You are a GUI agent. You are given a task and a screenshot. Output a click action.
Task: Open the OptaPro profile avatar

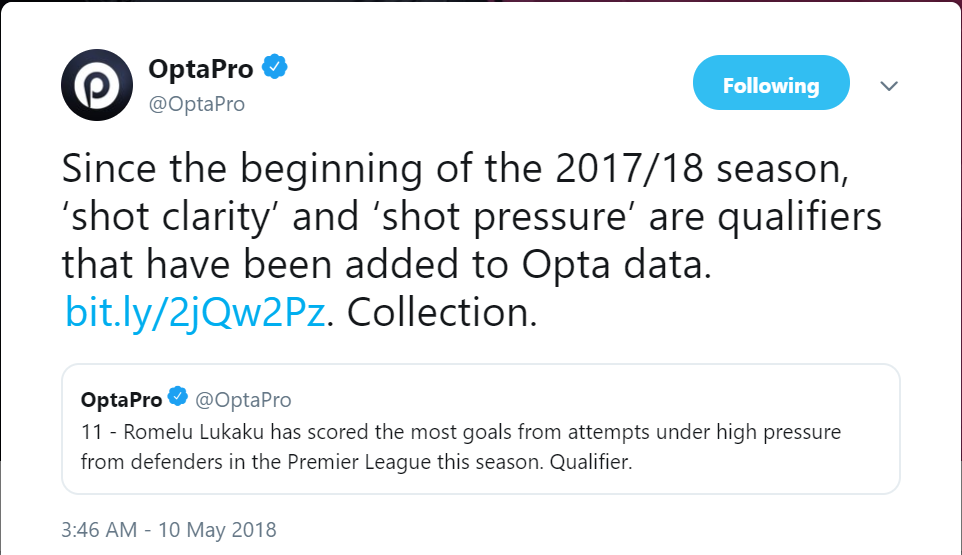pyautogui.click(x=97, y=85)
